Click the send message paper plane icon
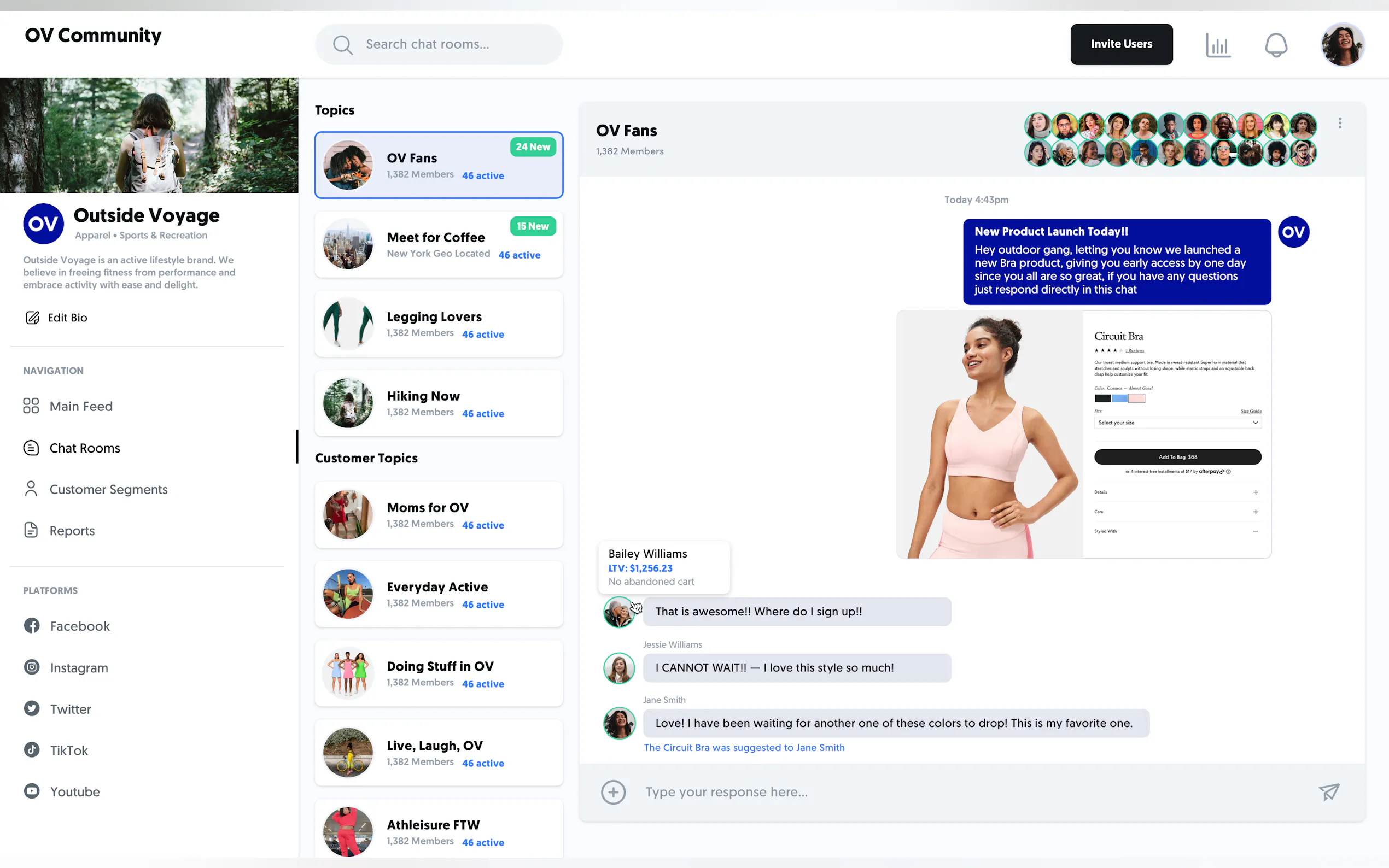Viewport: 1389px width, 868px height. click(1328, 791)
